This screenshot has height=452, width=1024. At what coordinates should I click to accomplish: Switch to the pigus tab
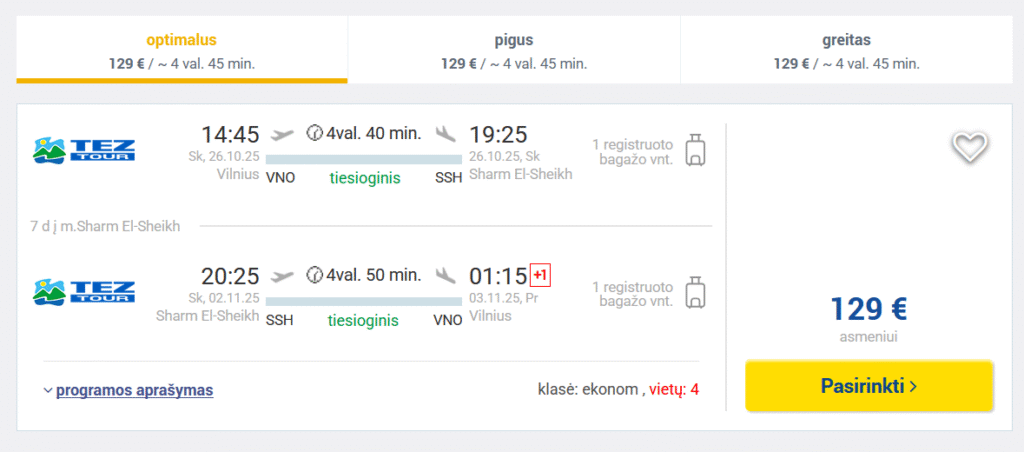[x=513, y=51]
